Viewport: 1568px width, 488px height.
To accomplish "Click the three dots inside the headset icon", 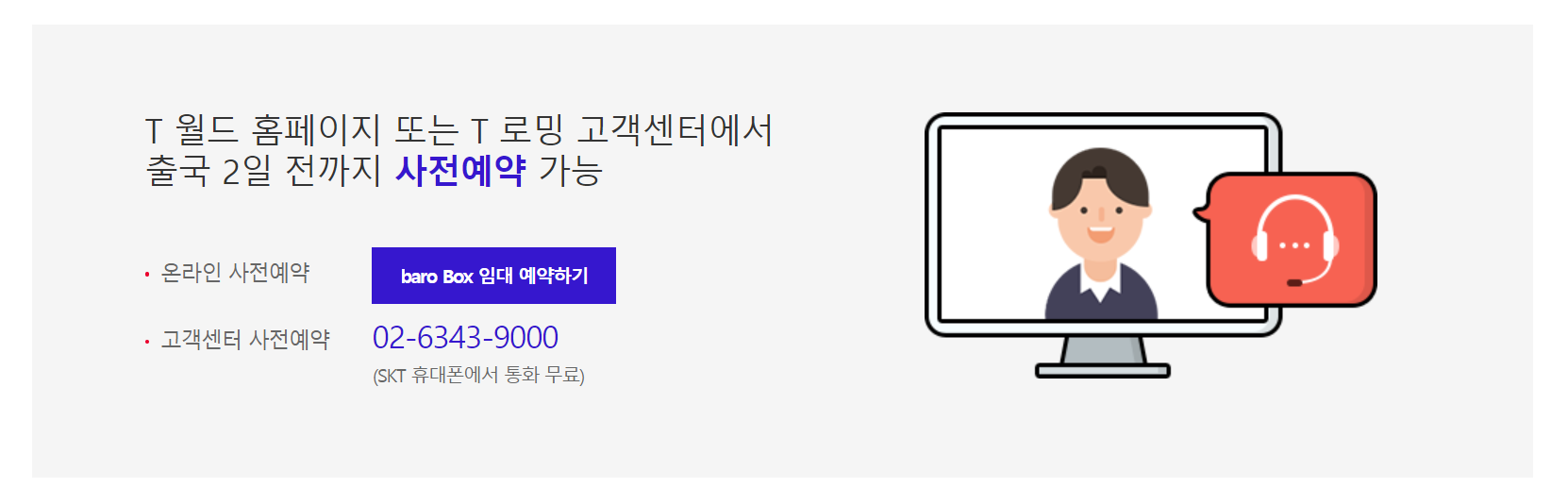I will click(x=1294, y=245).
